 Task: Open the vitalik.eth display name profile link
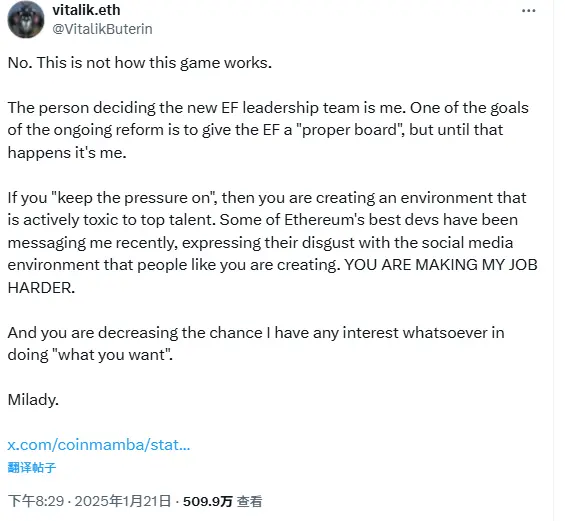(86, 10)
